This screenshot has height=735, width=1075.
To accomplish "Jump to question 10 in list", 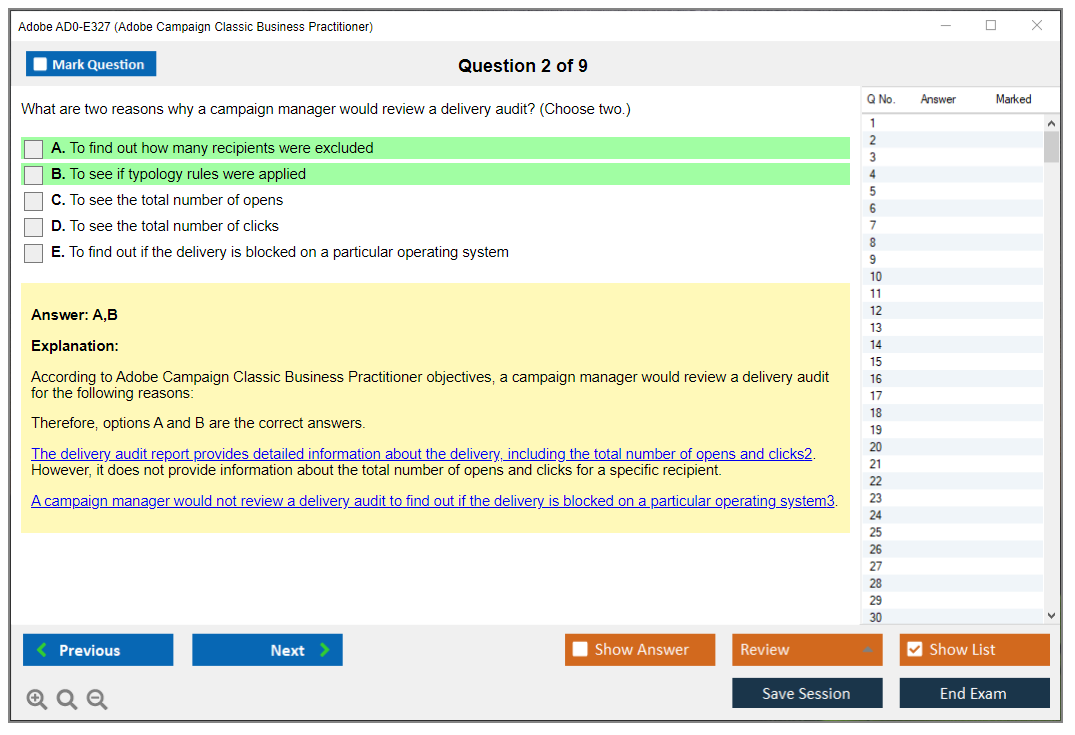I will pyautogui.click(x=876, y=277).
